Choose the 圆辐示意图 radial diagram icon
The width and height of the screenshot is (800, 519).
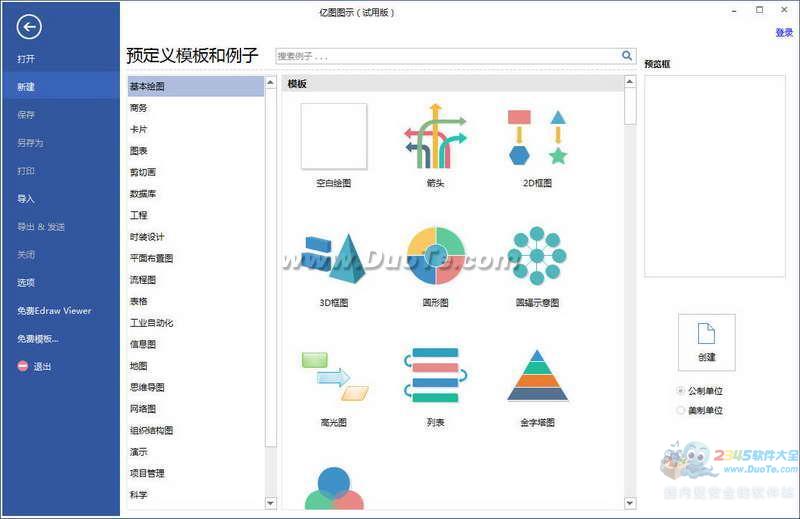(x=537, y=256)
